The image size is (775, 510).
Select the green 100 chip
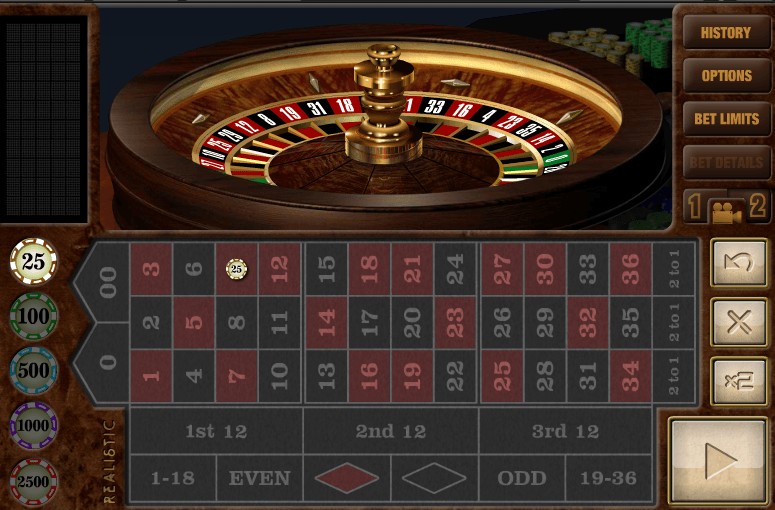pyautogui.click(x=34, y=316)
